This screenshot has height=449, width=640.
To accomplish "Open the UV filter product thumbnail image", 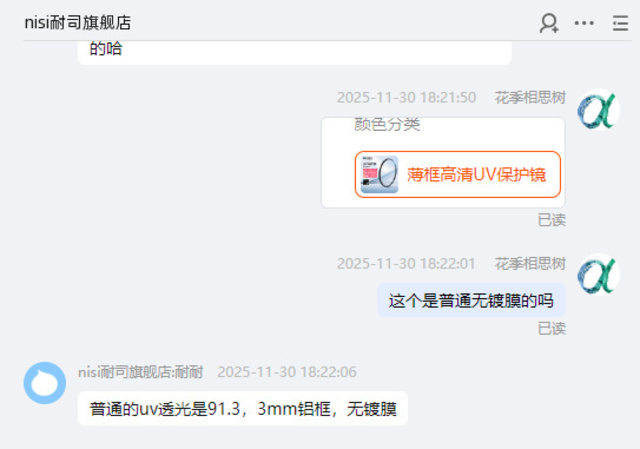I will [x=380, y=174].
